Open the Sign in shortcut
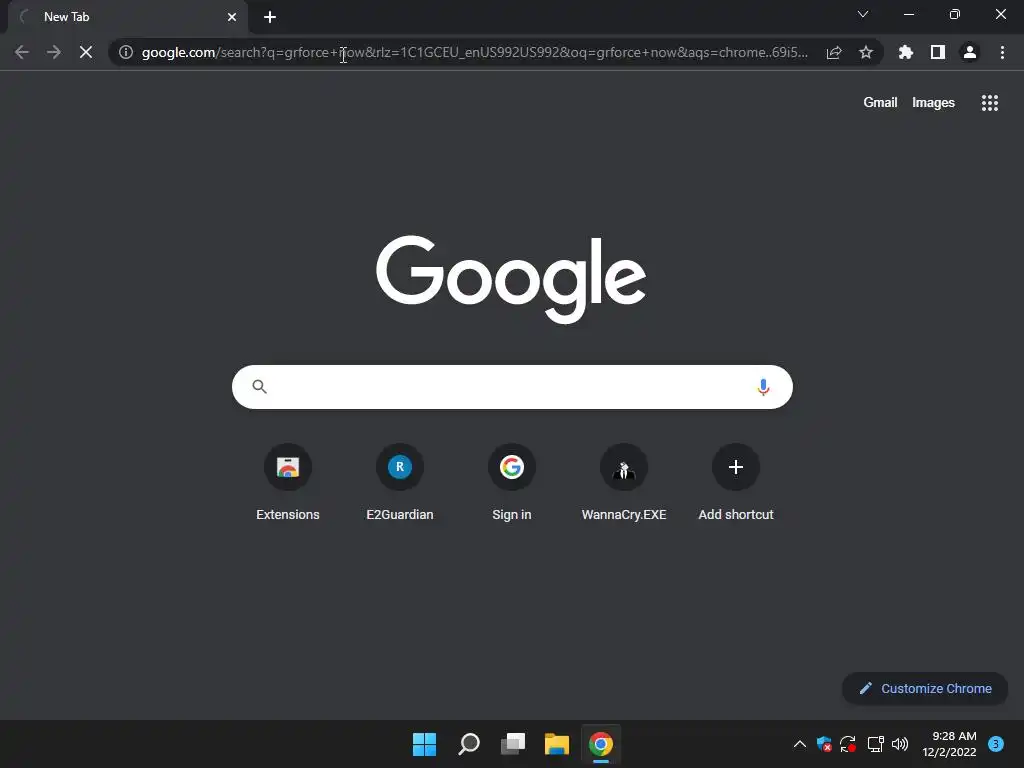The width and height of the screenshot is (1024, 768). (x=512, y=483)
